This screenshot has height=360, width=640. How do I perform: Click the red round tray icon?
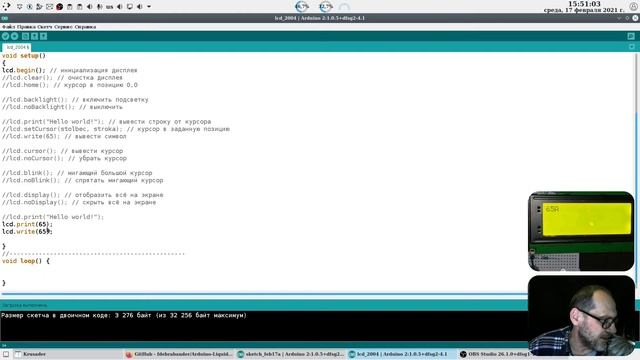(x=60, y=7)
